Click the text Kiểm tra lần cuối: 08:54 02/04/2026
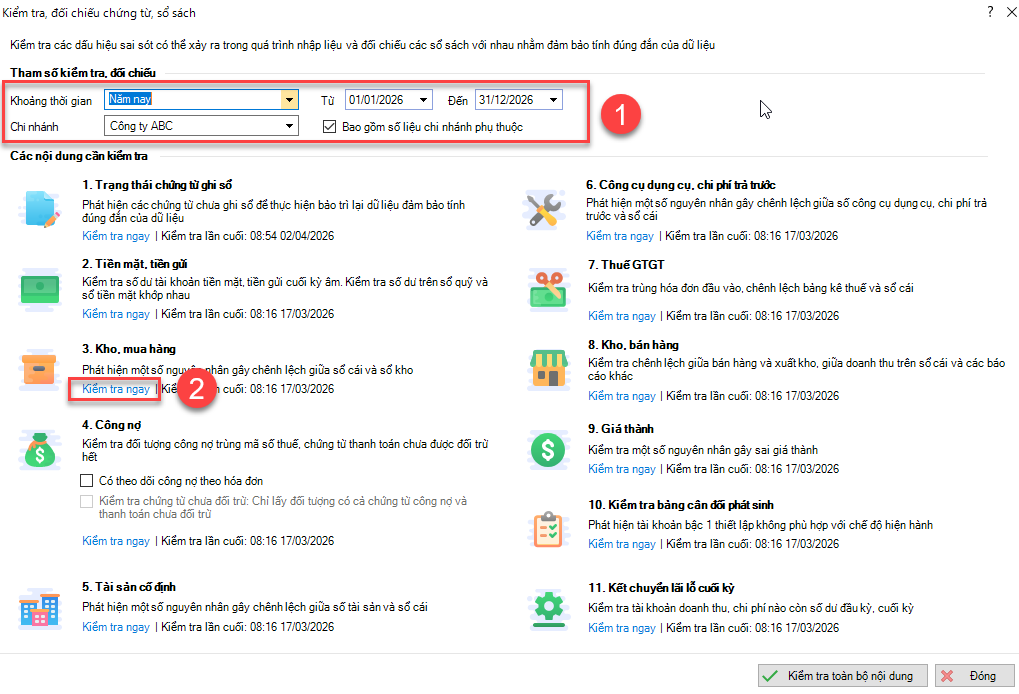1019x694 pixels. coord(248,236)
